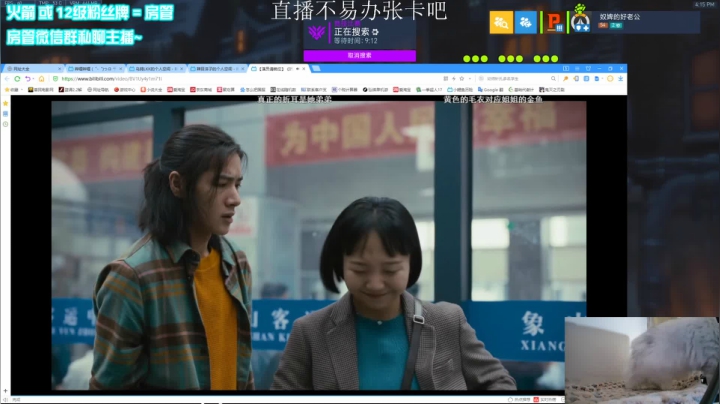Expand dropdown arrow beside bookmark star
This screenshot has height=404, width=720.
click(x=469, y=79)
